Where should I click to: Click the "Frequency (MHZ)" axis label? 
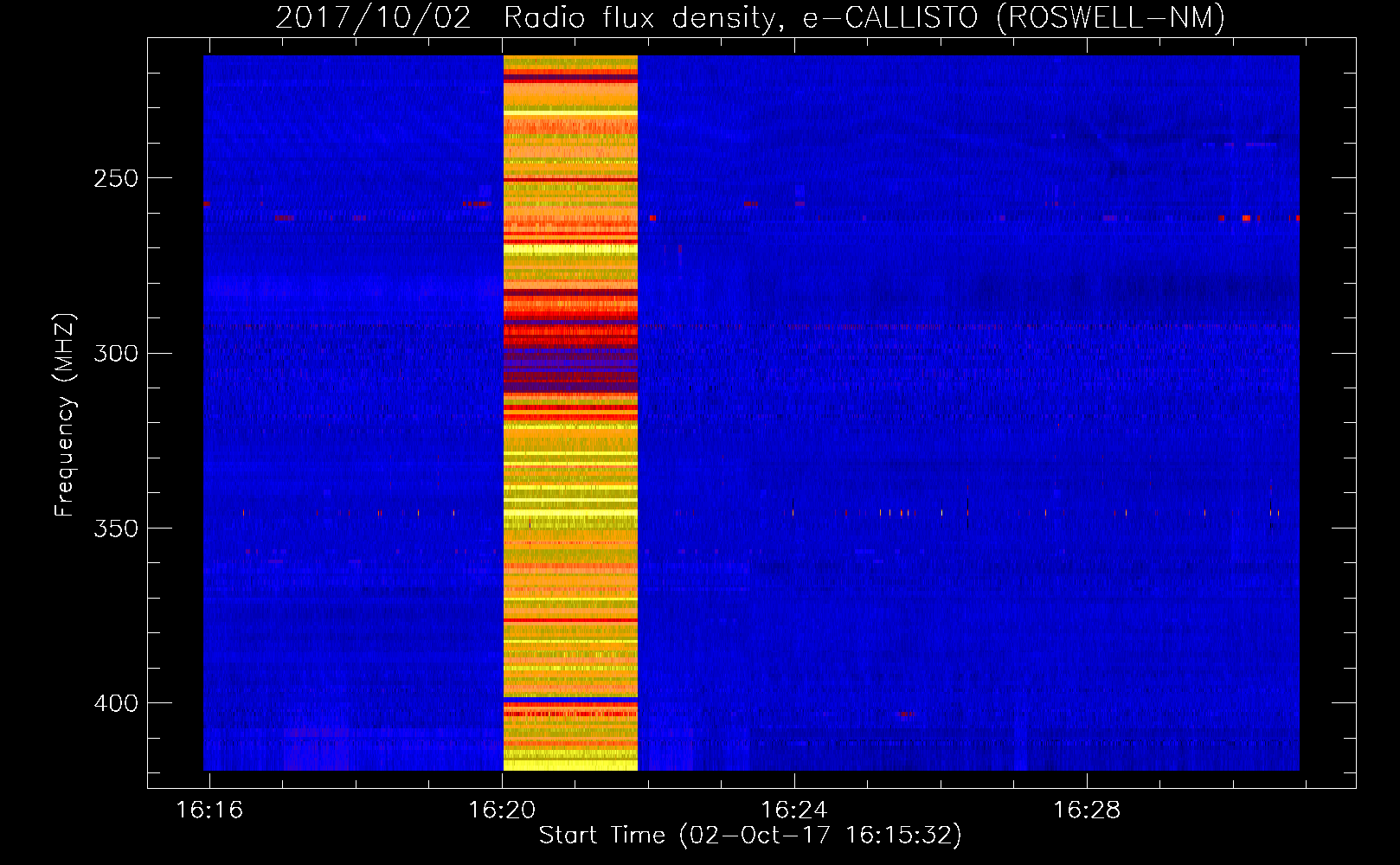click(x=65, y=415)
